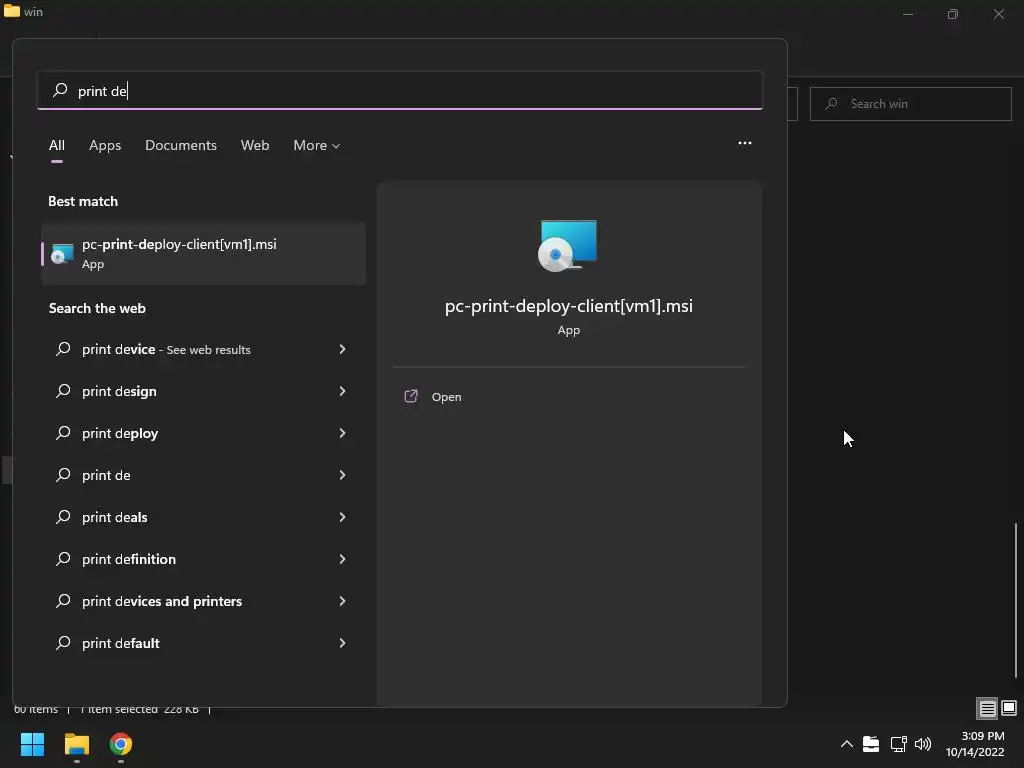Minimize the win File Explorer window
This screenshot has height=768, width=1024.
[x=908, y=14]
